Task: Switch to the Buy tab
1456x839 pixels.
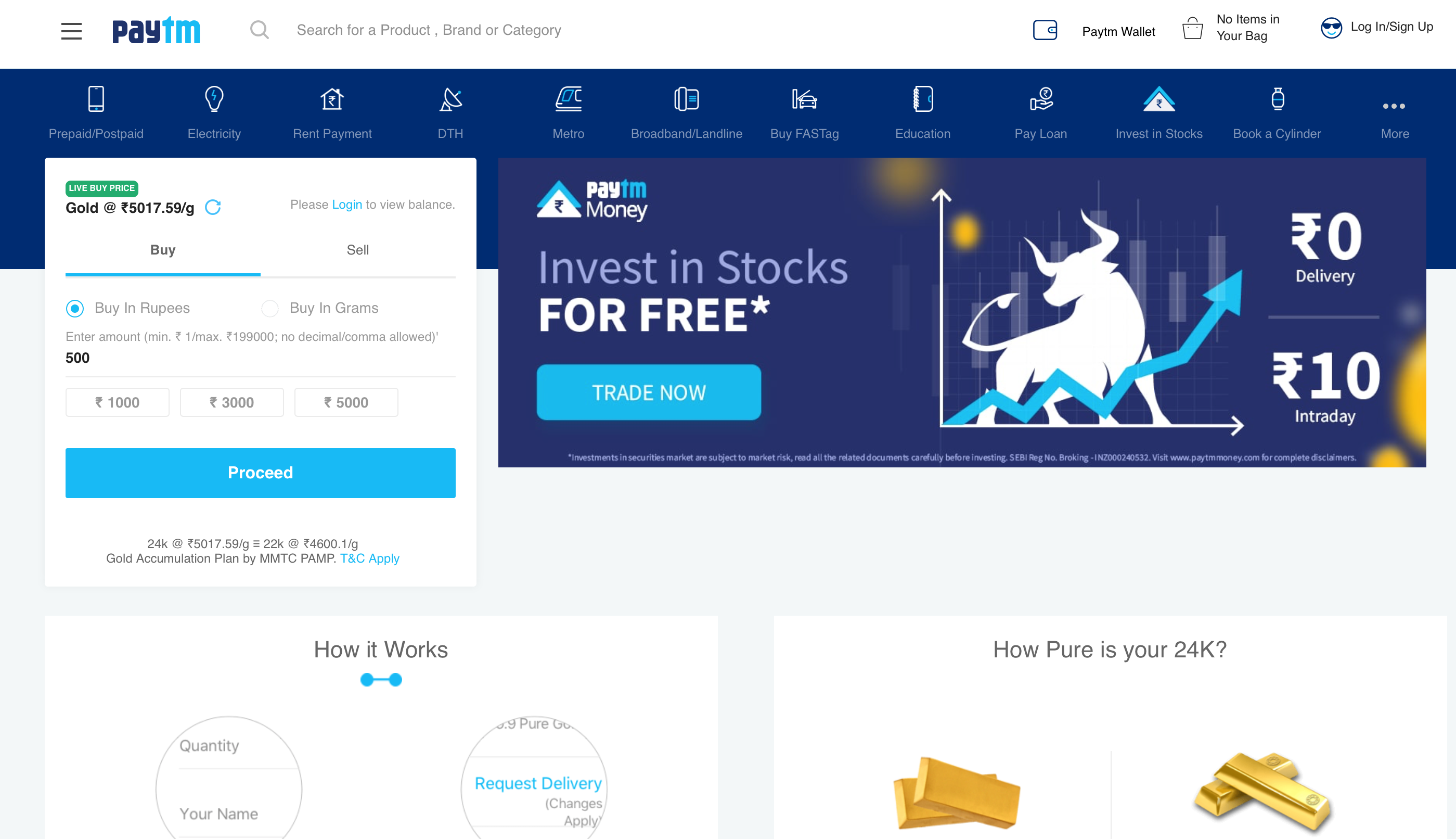Action: [163, 250]
